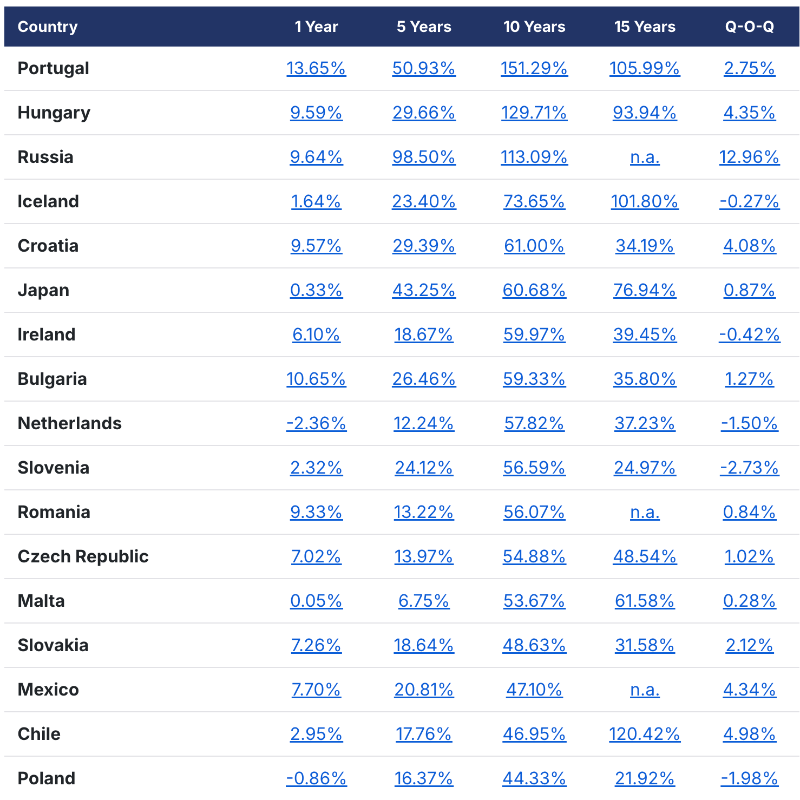This screenshot has height=800, width=800.
Task: Click Russia's Q-O-Q value 12.96%
Action: [749, 157]
